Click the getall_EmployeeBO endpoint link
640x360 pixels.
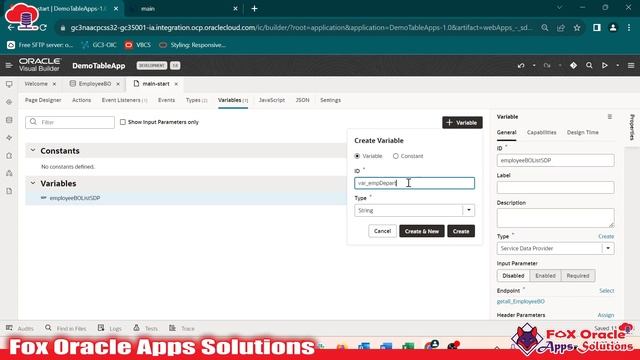[x=520, y=301]
